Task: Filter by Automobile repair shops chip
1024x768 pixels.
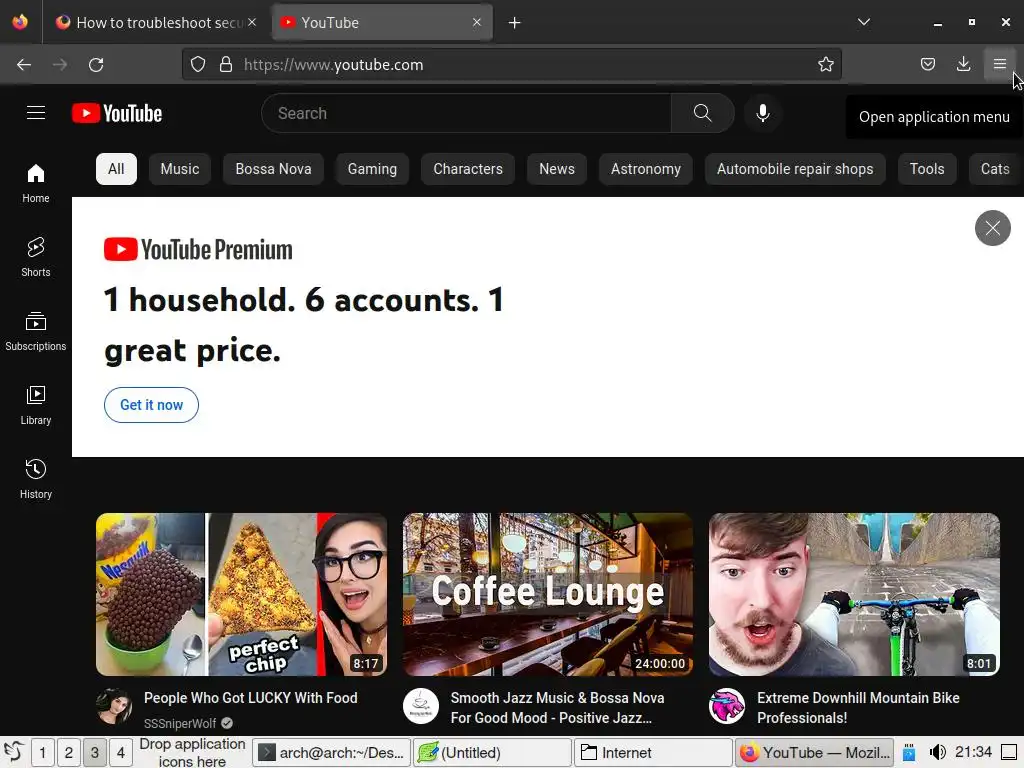Action: 795,169
